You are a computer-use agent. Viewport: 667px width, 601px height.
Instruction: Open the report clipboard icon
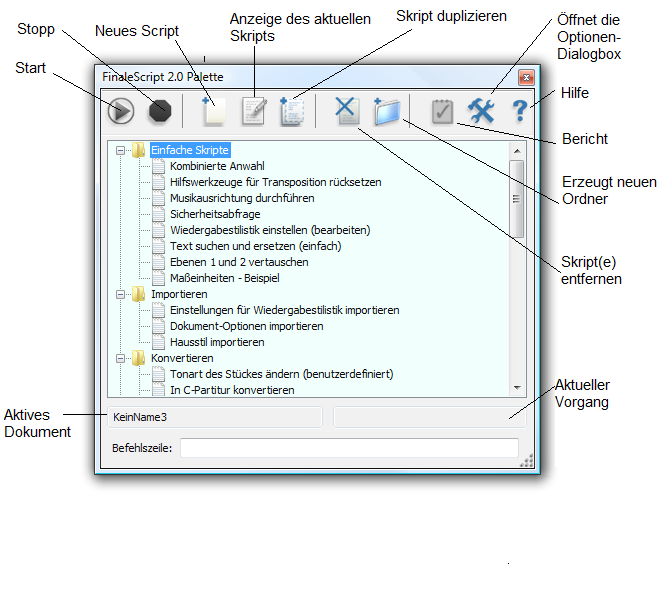[x=442, y=112]
